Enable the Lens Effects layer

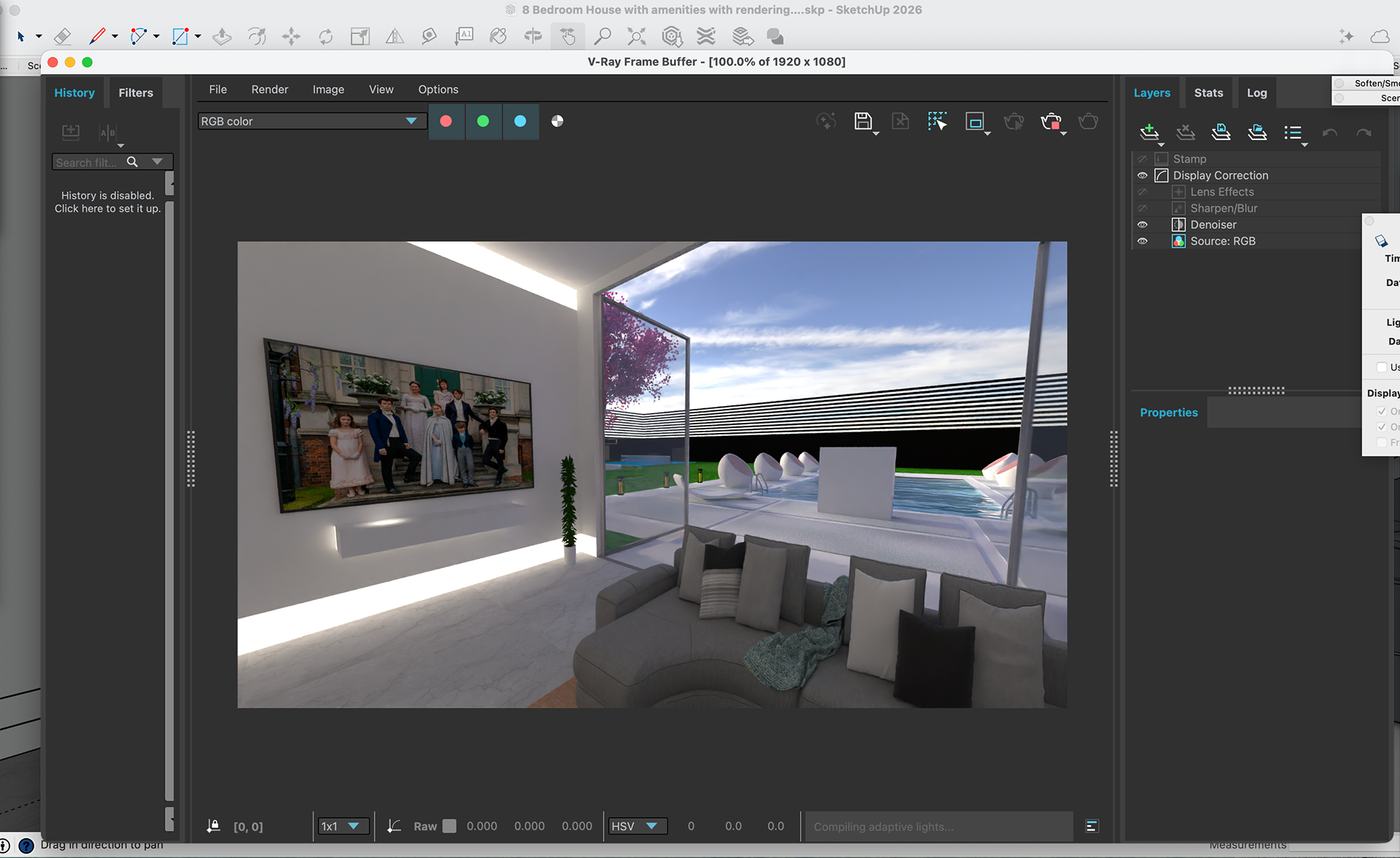(x=1142, y=192)
